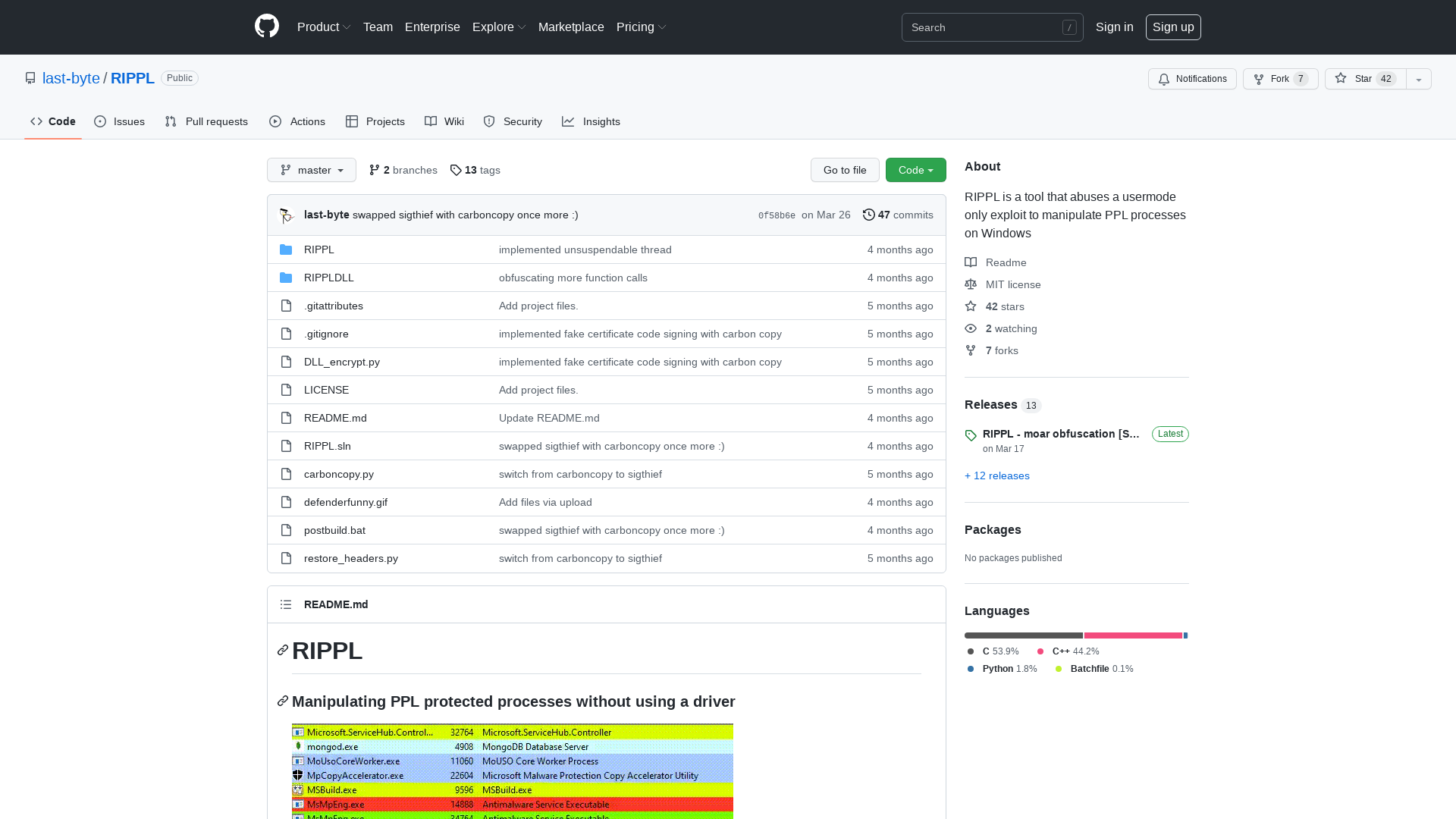The width and height of the screenshot is (1456, 819).
Task: Click the Security shield icon
Action: (x=488, y=121)
